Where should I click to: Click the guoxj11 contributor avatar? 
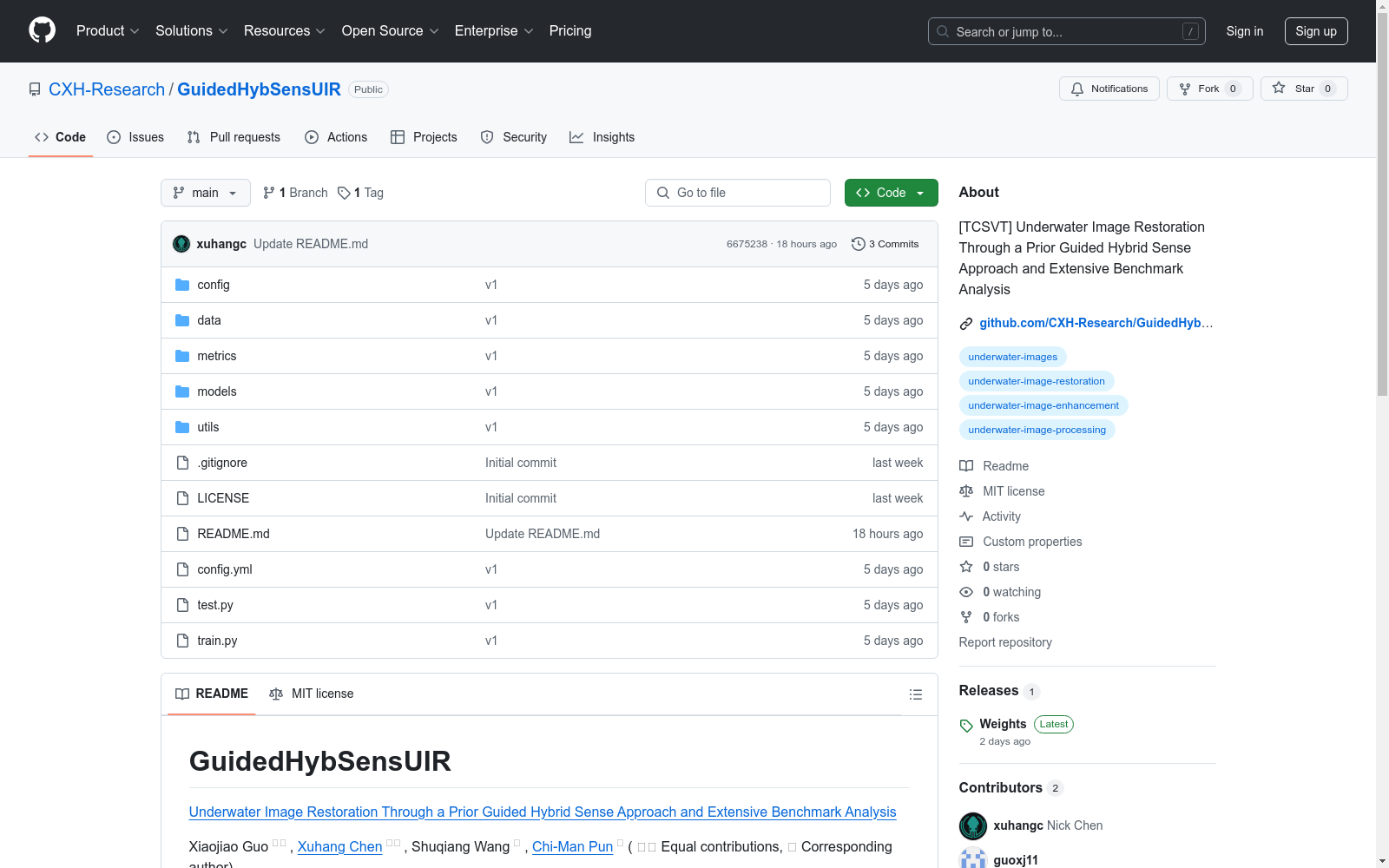coord(973,859)
